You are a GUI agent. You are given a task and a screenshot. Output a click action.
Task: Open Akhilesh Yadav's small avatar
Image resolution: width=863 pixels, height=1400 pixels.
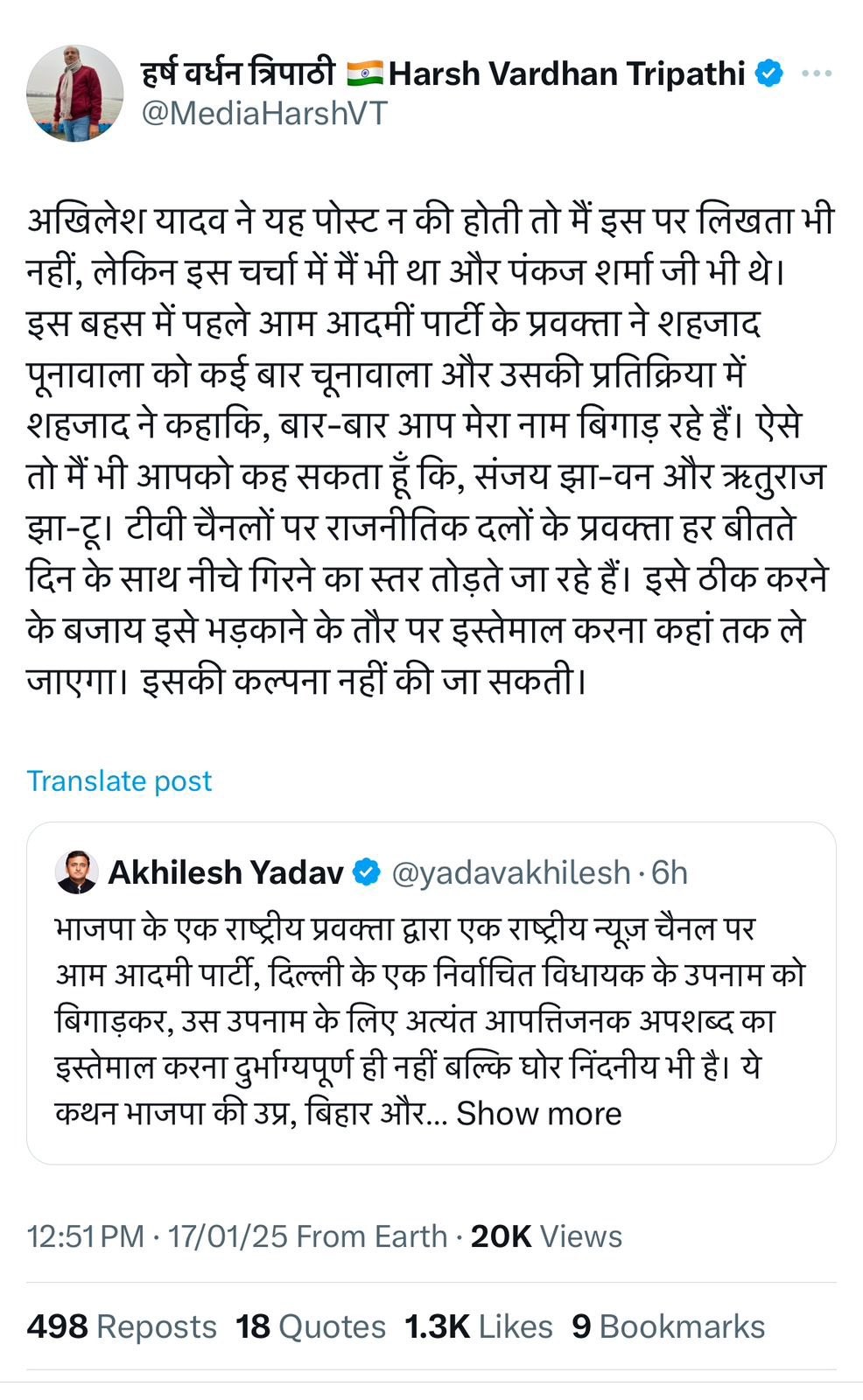(x=76, y=872)
